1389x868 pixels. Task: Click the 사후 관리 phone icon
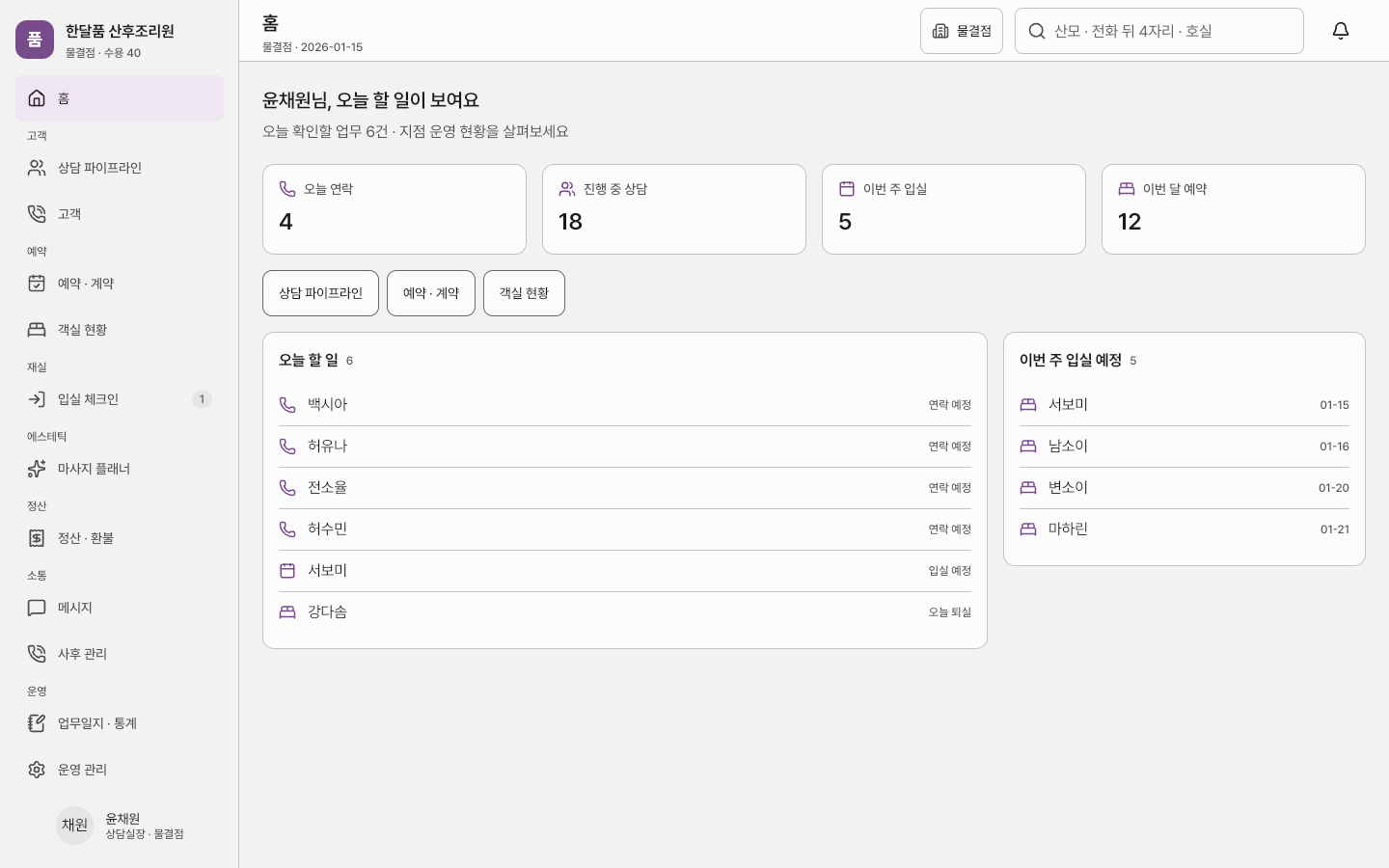[x=37, y=654]
